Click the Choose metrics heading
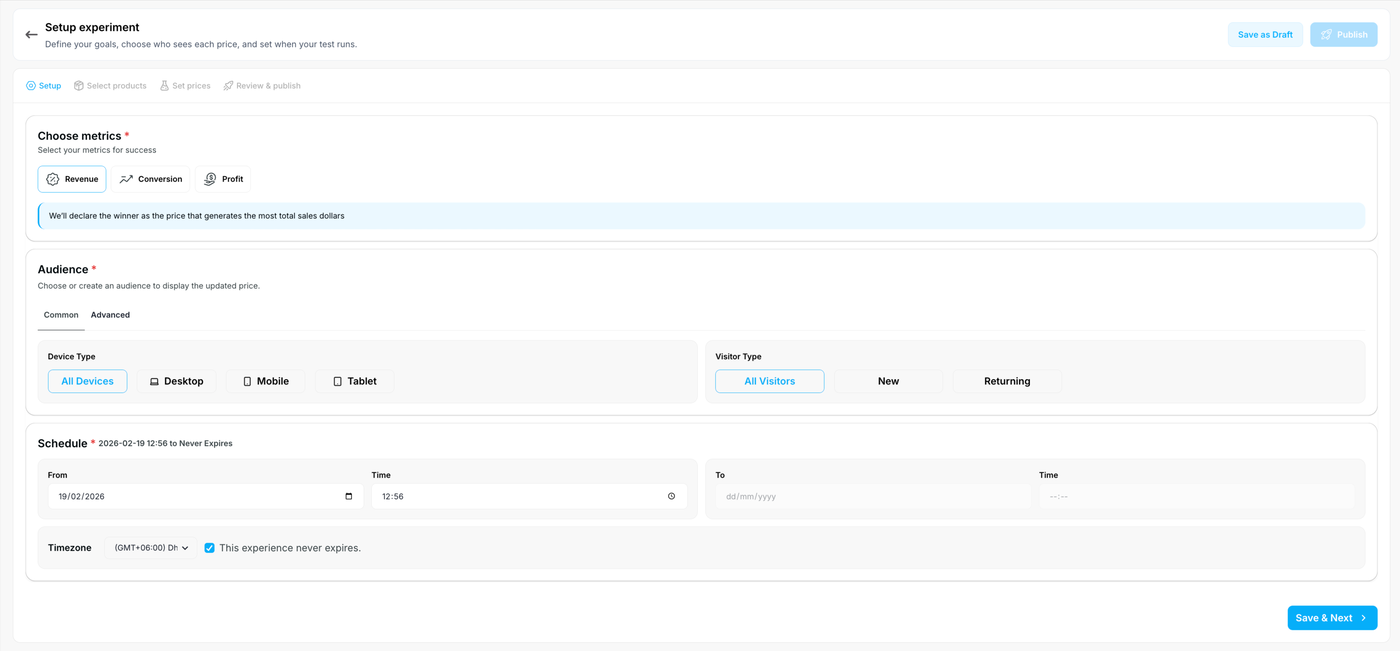 tap(79, 136)
